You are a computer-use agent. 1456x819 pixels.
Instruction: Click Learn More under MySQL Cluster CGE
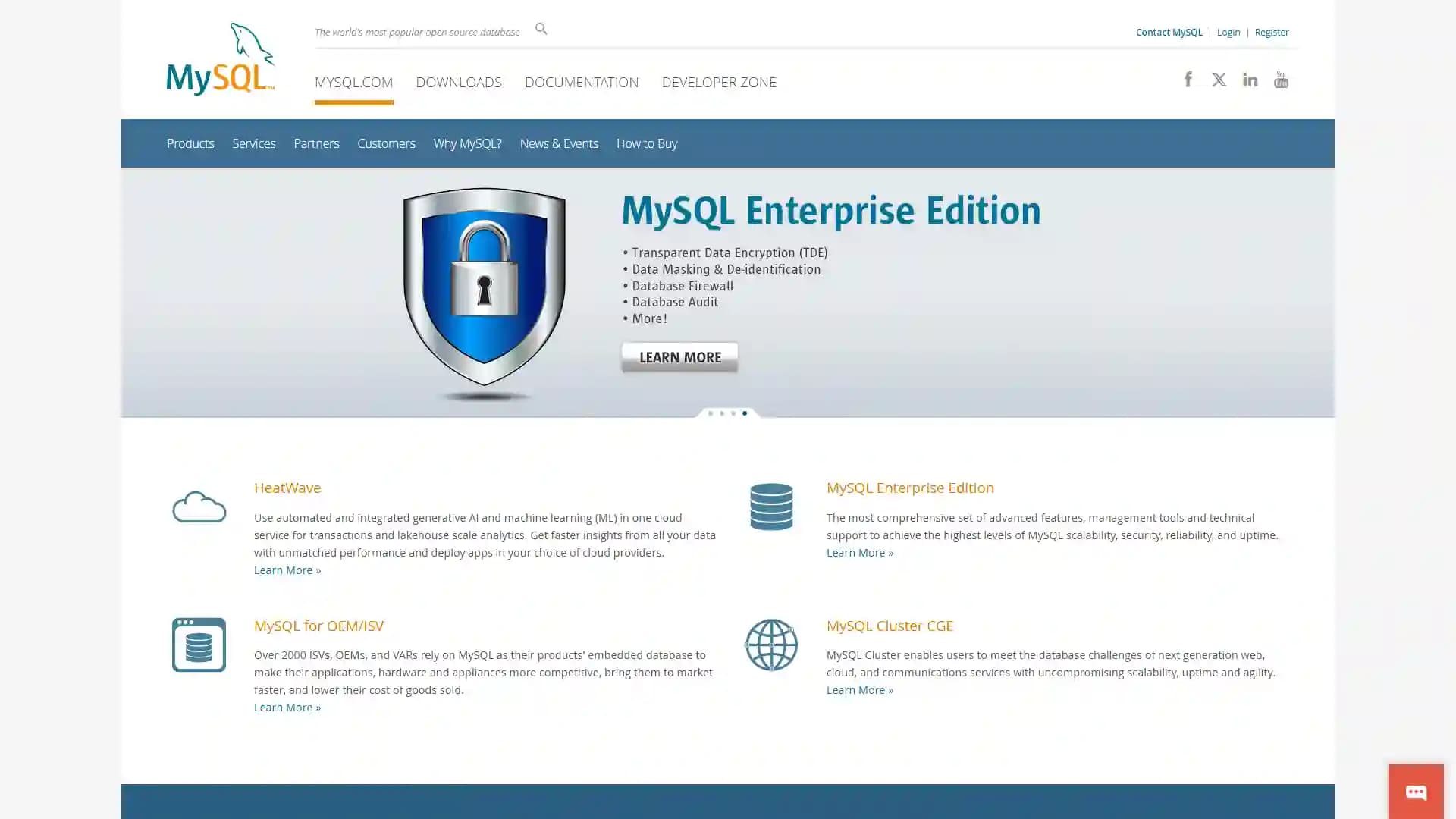point(860,690)
